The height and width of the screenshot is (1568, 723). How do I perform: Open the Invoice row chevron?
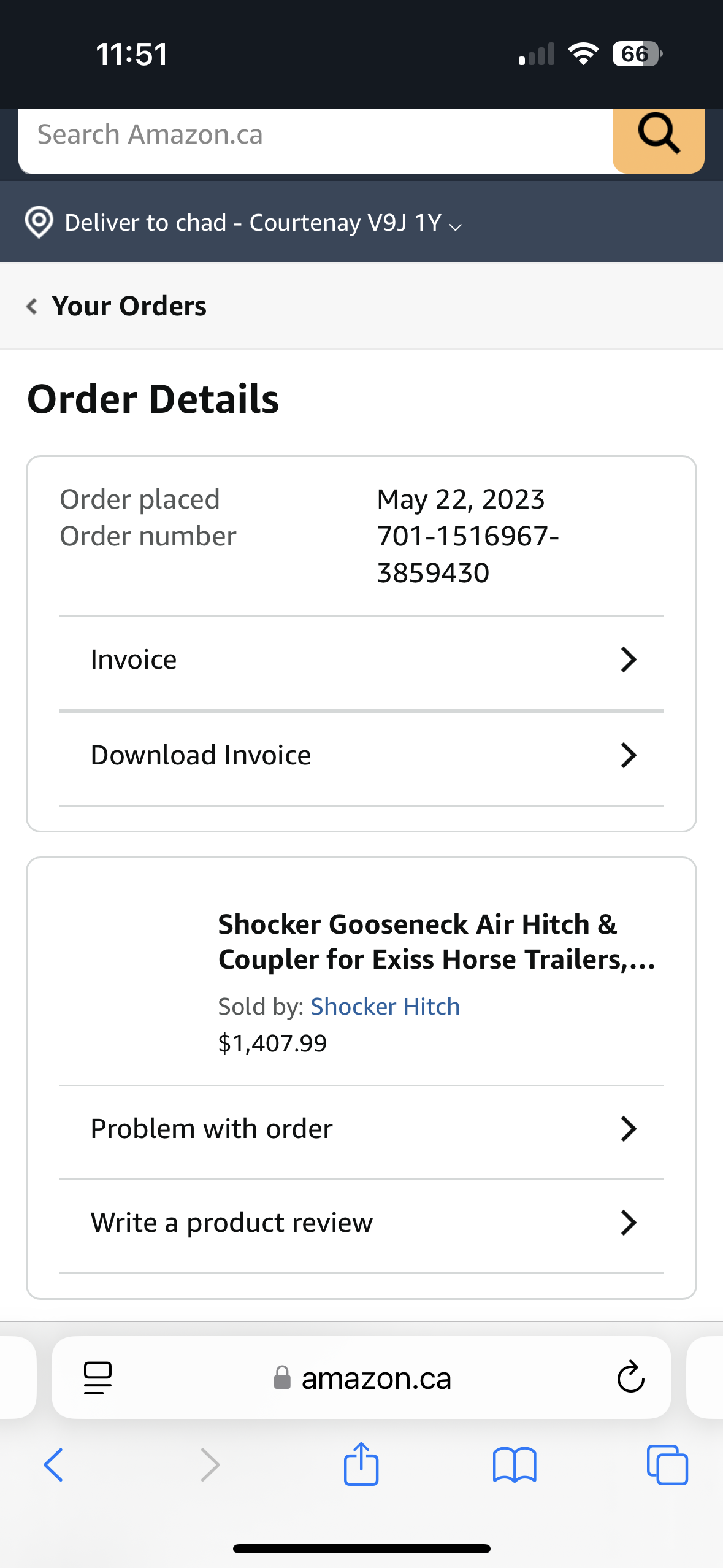[x=629, y=660]
